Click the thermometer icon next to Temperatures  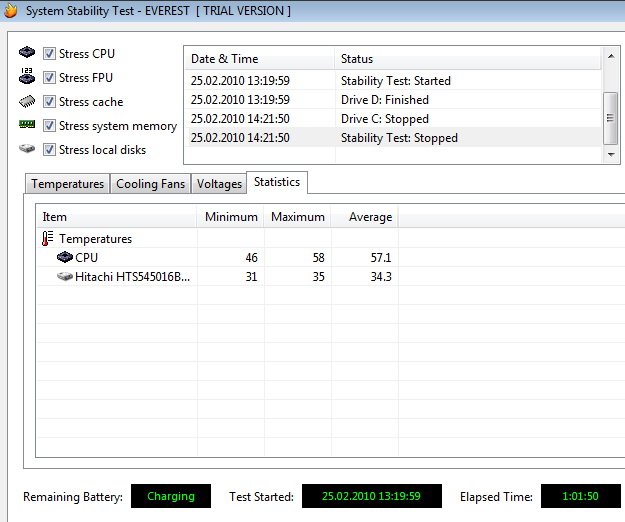[x=47, y=239]
